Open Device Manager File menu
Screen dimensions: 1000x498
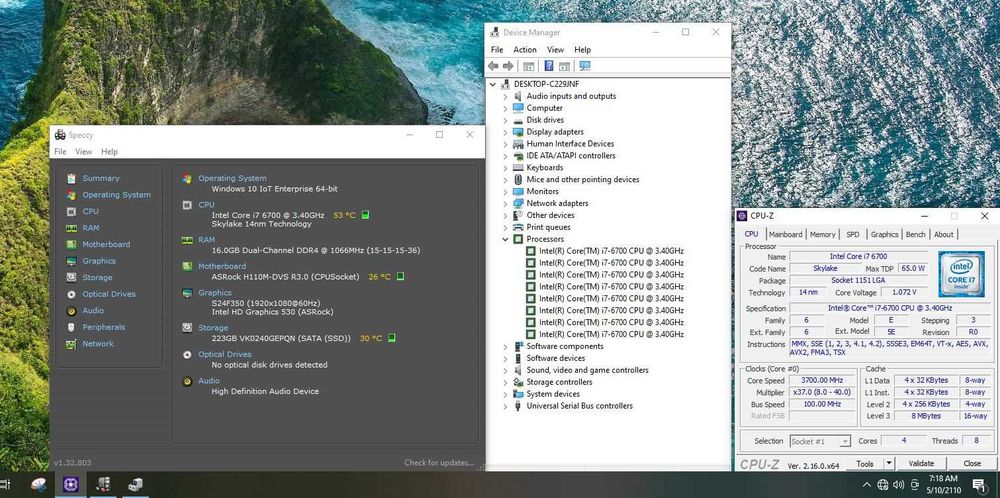tap(497, 50)
